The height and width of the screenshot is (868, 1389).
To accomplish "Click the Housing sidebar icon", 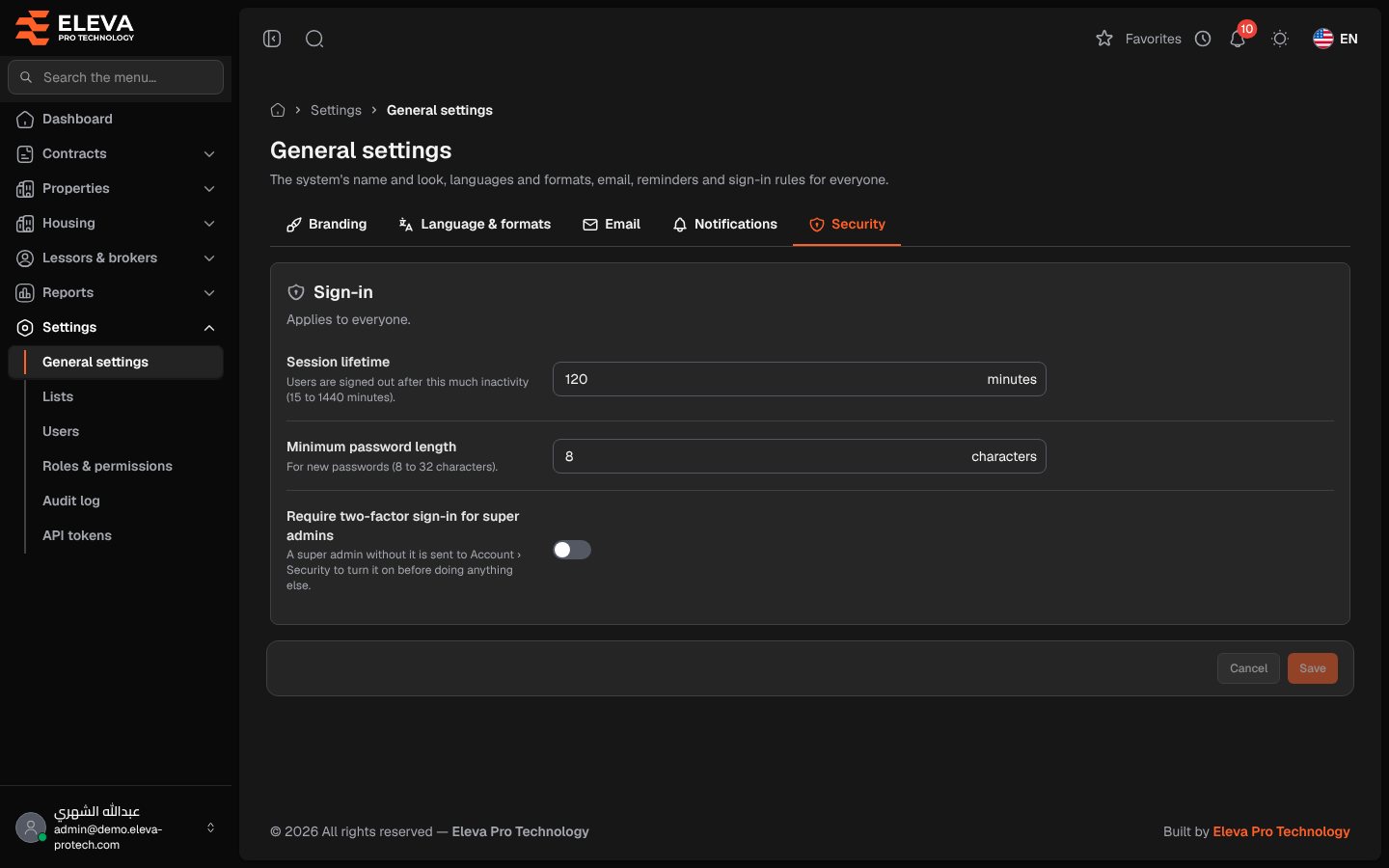I will tap(25, 223).
